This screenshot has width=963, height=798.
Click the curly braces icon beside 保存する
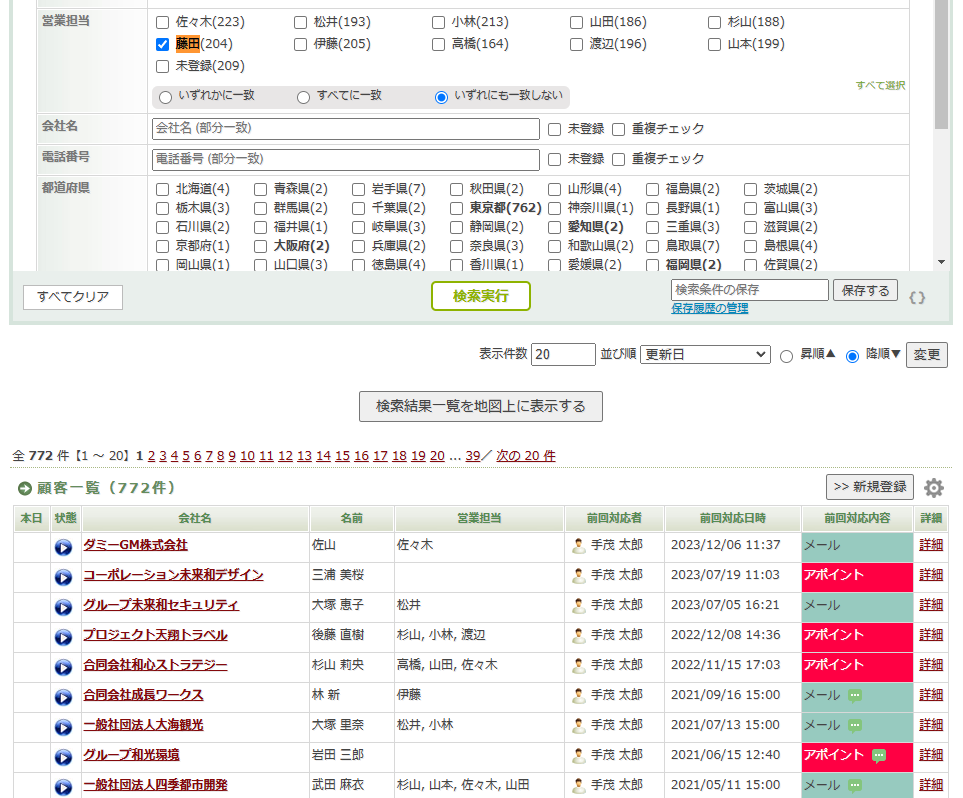click(x=917, y=297)
